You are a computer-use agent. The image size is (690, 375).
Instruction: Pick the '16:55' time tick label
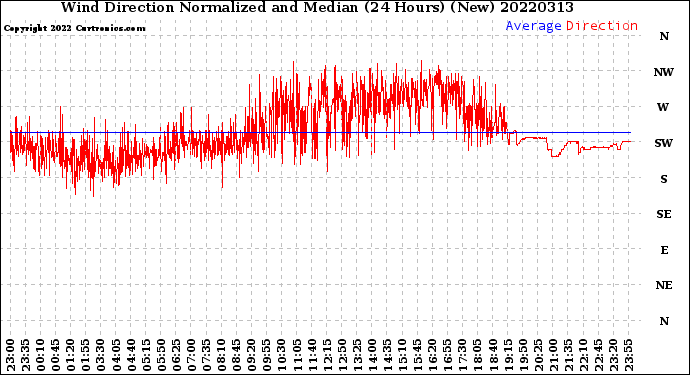[x=447, y=355]
